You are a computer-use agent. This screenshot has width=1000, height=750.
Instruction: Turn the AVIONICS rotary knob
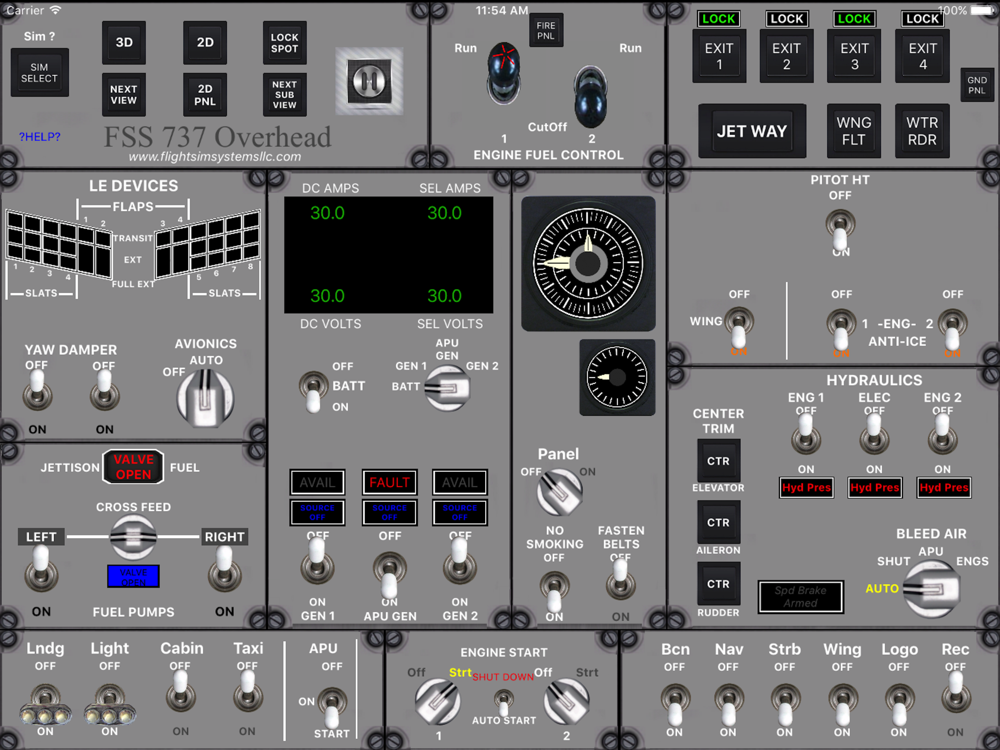(x=205, y=397)
